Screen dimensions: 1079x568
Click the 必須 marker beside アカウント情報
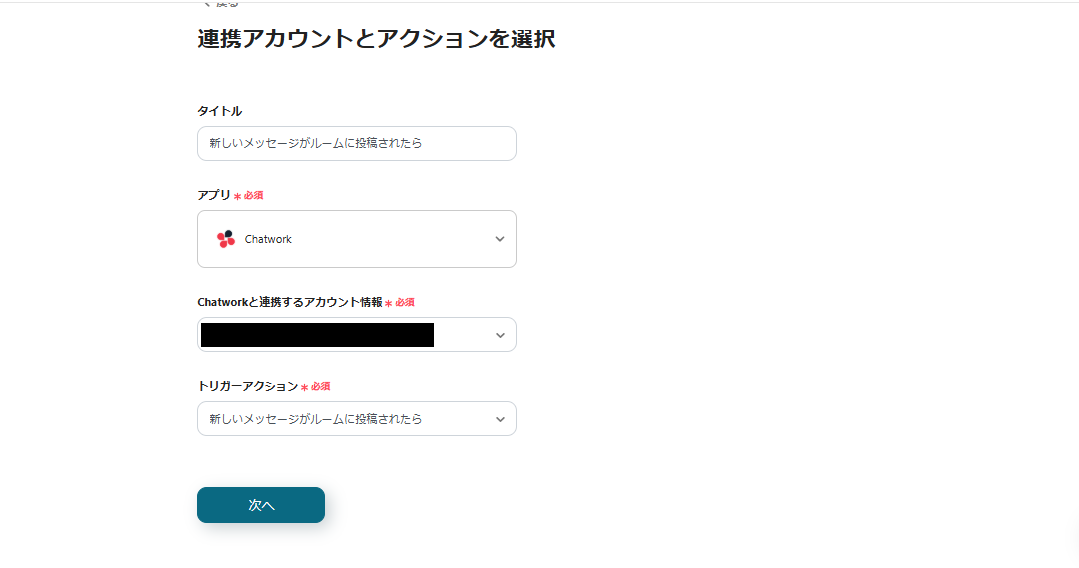point(405,302)
